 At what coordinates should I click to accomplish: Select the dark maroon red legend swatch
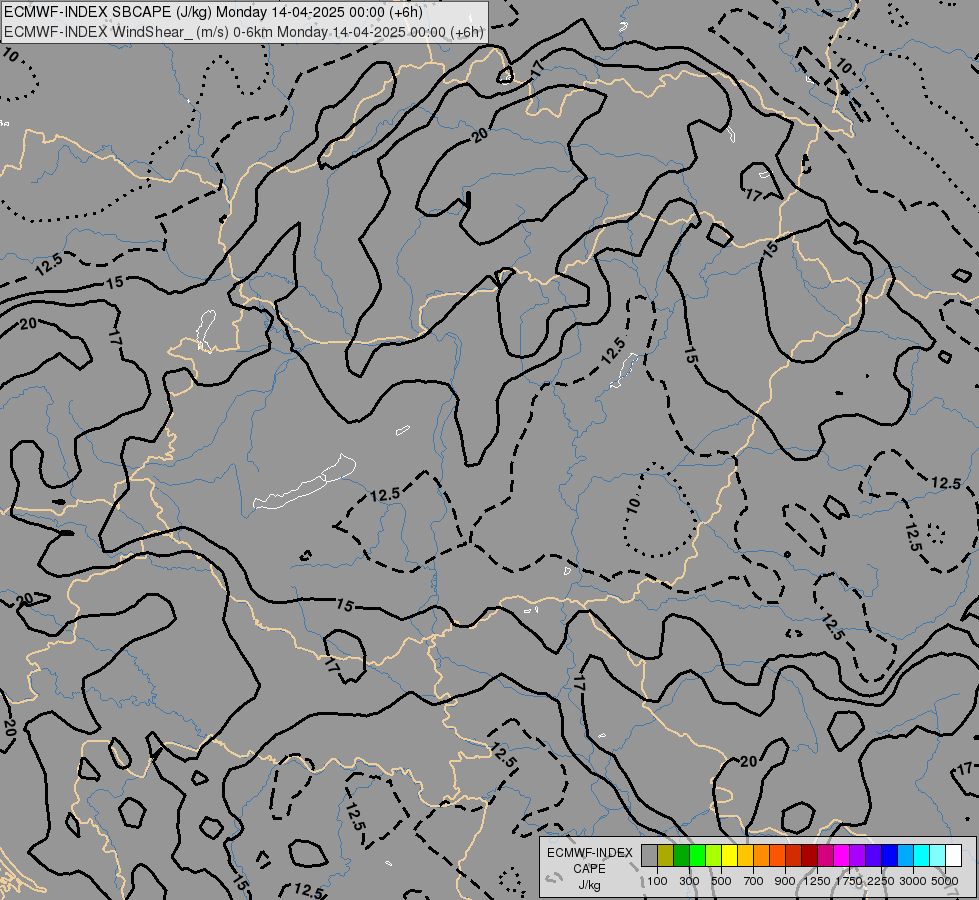[x=809, y=855]
